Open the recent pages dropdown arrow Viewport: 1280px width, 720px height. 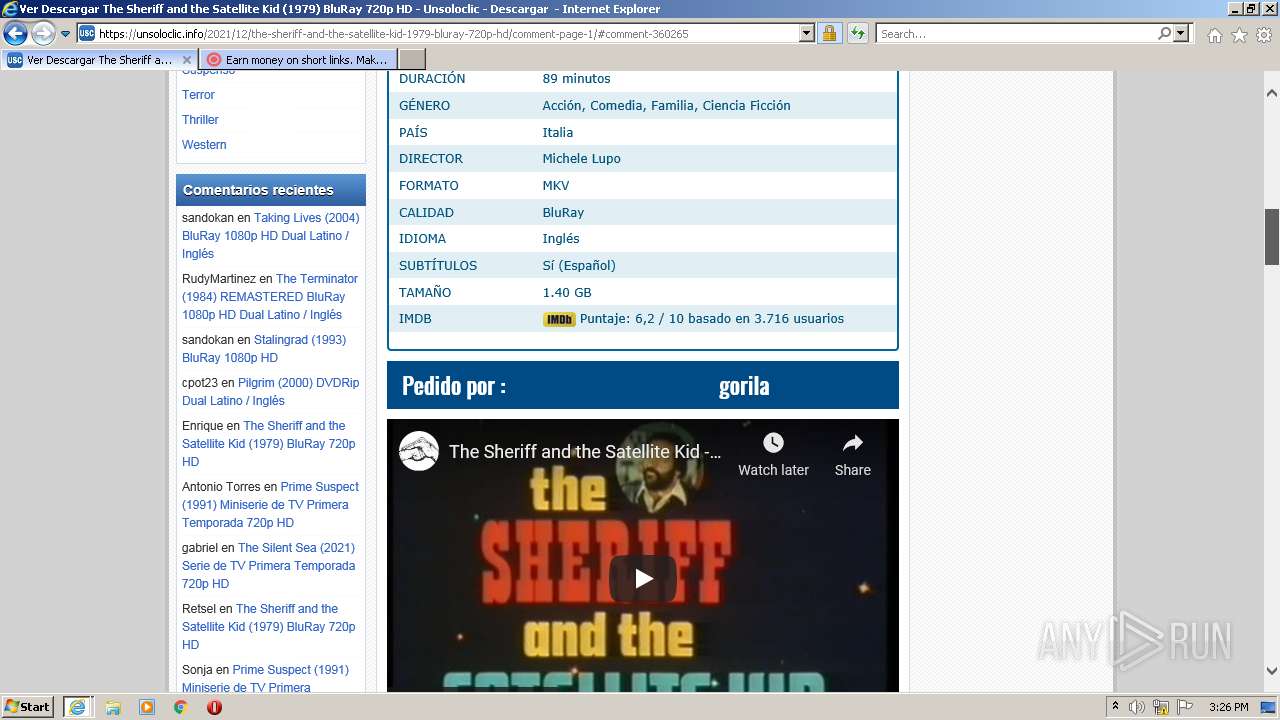(66, 34)
